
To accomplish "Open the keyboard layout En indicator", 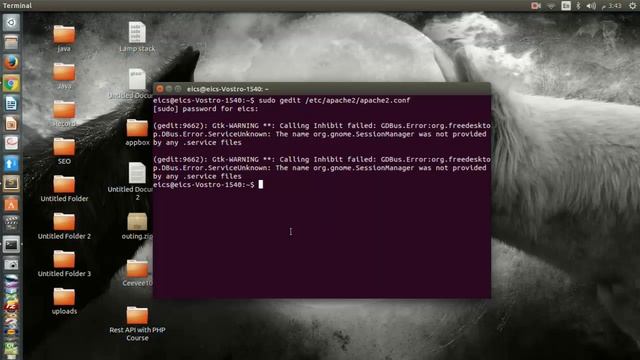I will (x=566, y=5).
